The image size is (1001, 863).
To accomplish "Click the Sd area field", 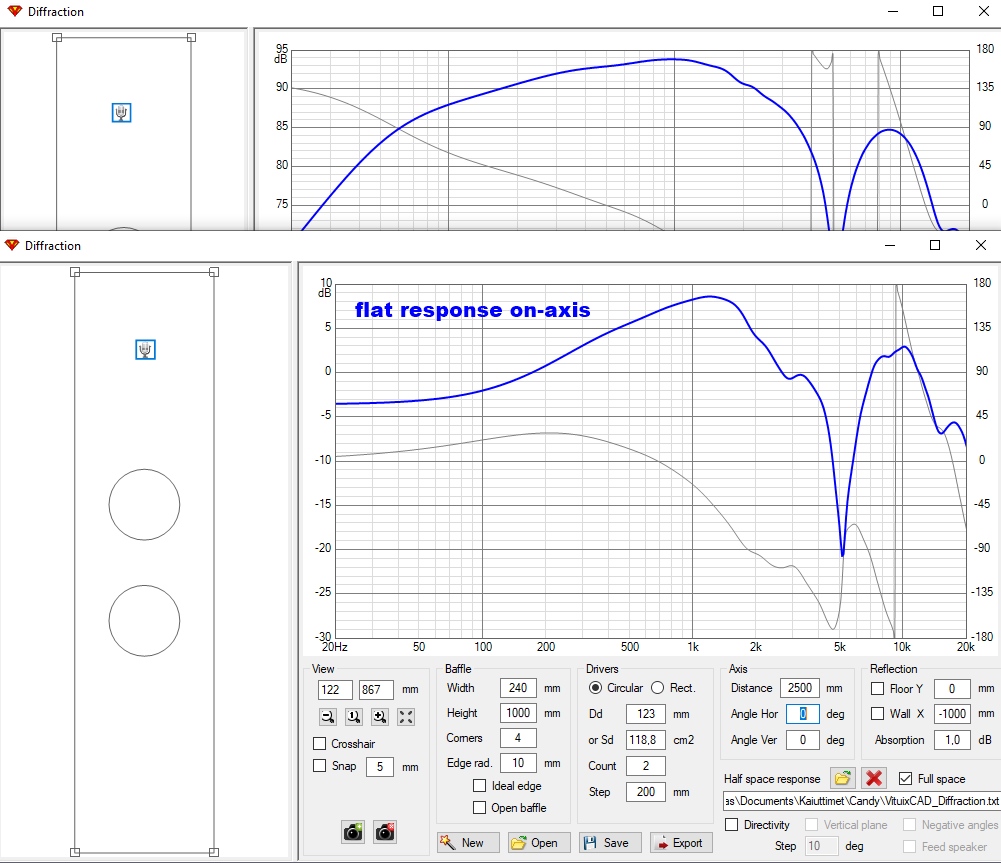I will coord(645,740).
